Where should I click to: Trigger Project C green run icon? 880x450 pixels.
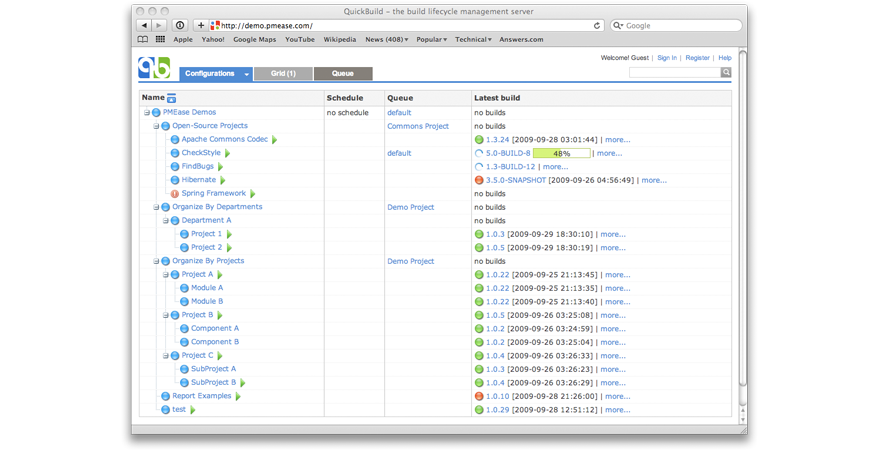click(220, 356)
